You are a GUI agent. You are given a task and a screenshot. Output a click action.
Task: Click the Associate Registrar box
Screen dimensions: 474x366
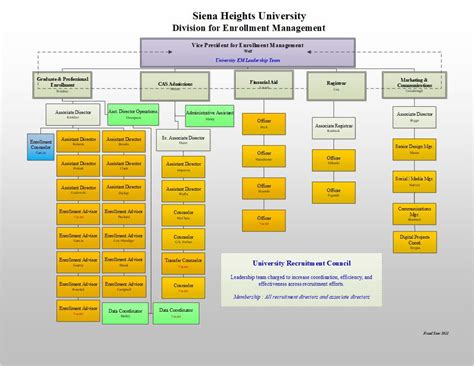pos(334,128)
